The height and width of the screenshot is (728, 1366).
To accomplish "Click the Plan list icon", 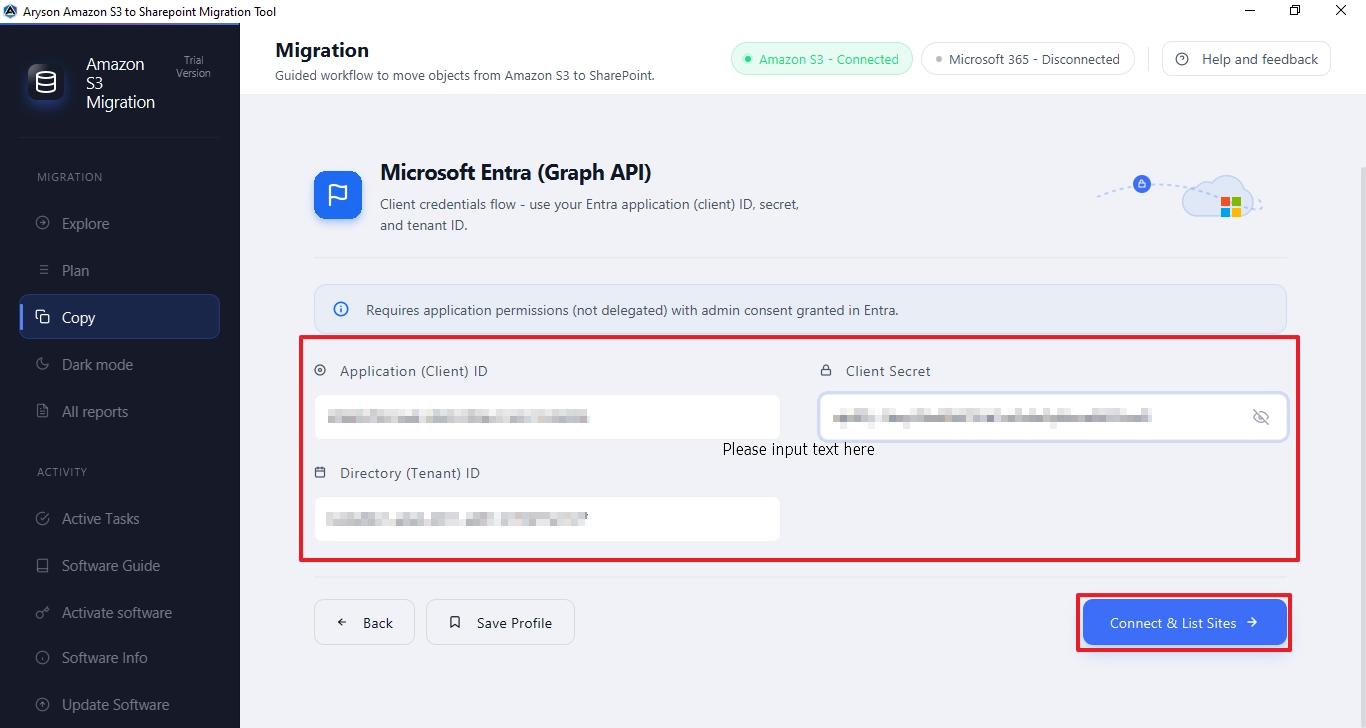I will 43,270.
